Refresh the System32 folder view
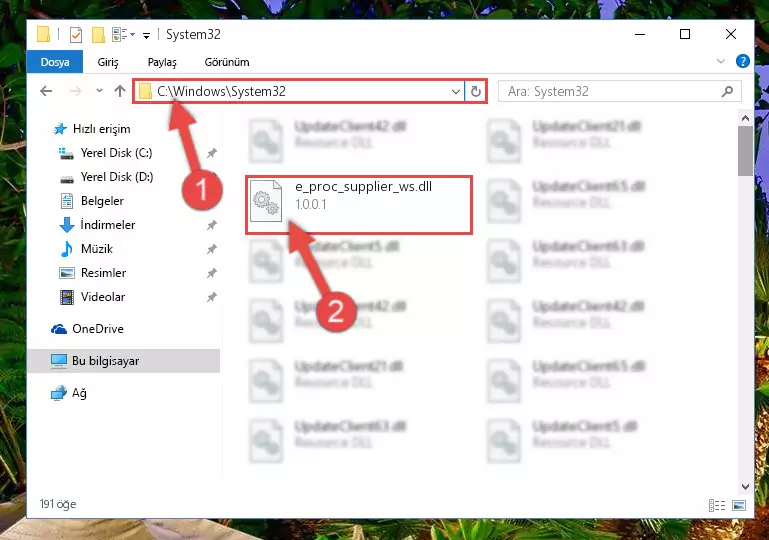 pyautogui.click(x=476, y=92)
